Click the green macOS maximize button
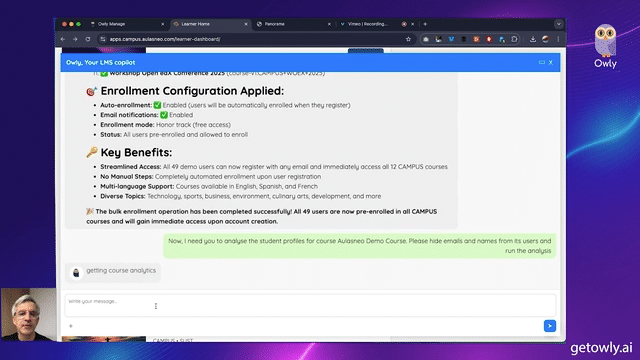The height and width of the screenshot is (360, 640). [x=78, y=24]
